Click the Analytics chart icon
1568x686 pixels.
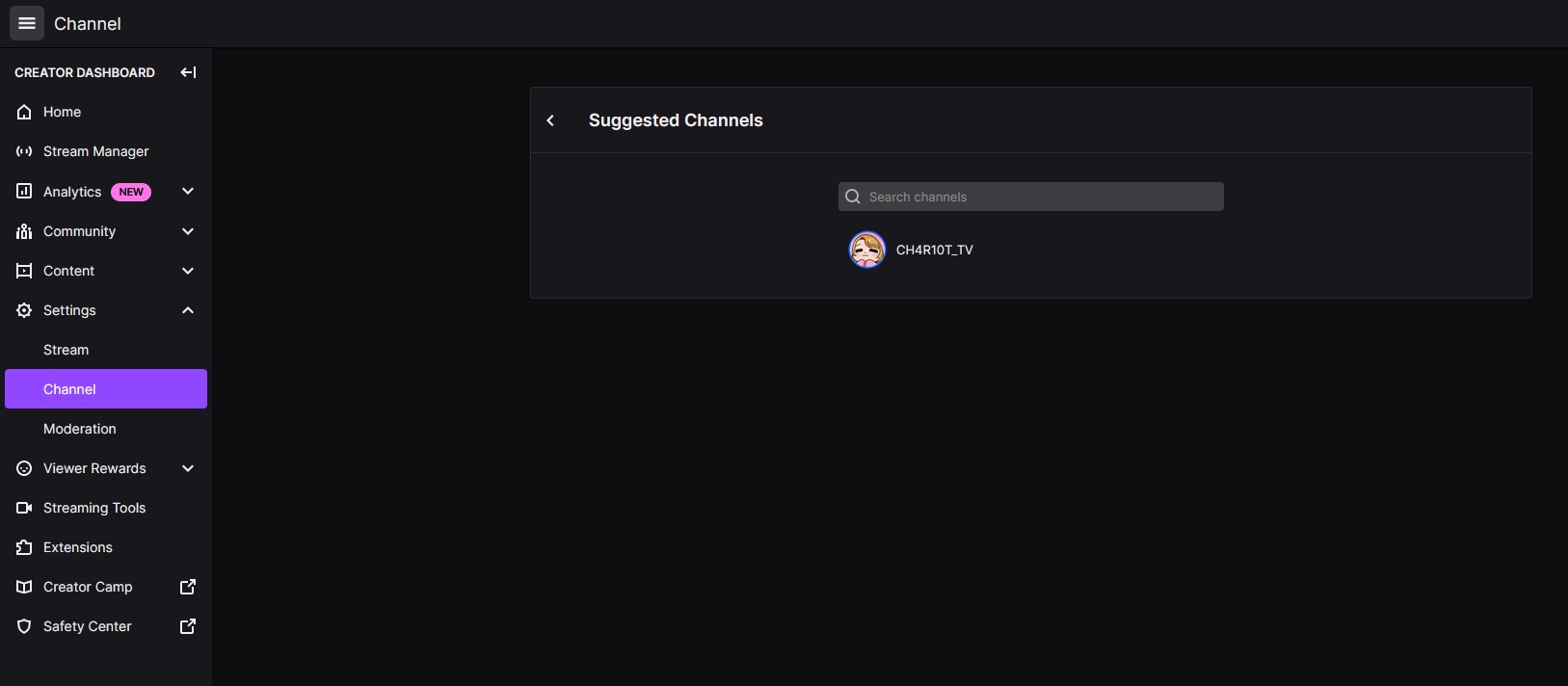[x=24, y=191]
